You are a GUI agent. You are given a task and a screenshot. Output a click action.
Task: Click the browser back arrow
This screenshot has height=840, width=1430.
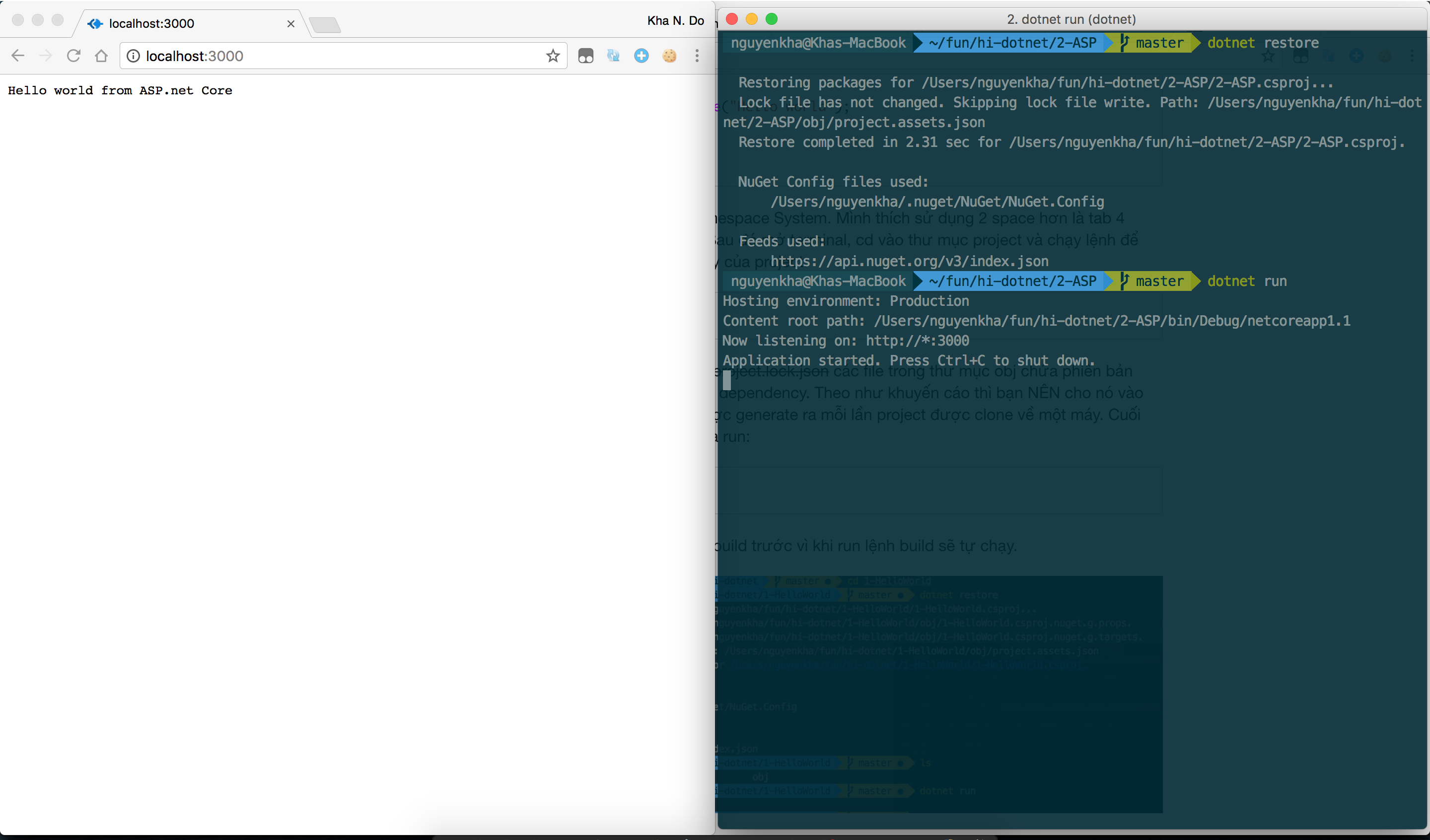(18, 56)
